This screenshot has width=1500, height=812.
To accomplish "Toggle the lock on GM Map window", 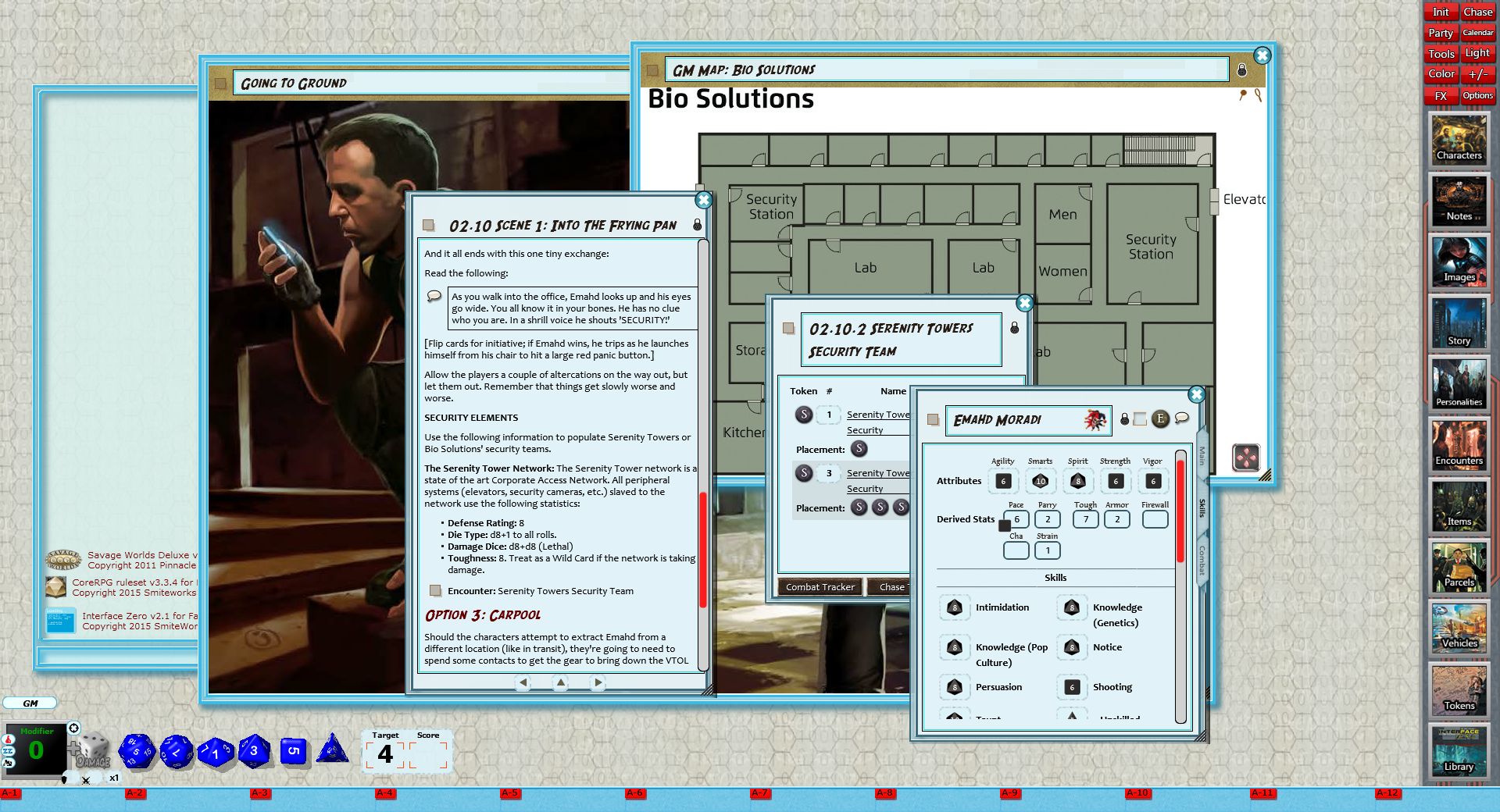I will 1241,70.
